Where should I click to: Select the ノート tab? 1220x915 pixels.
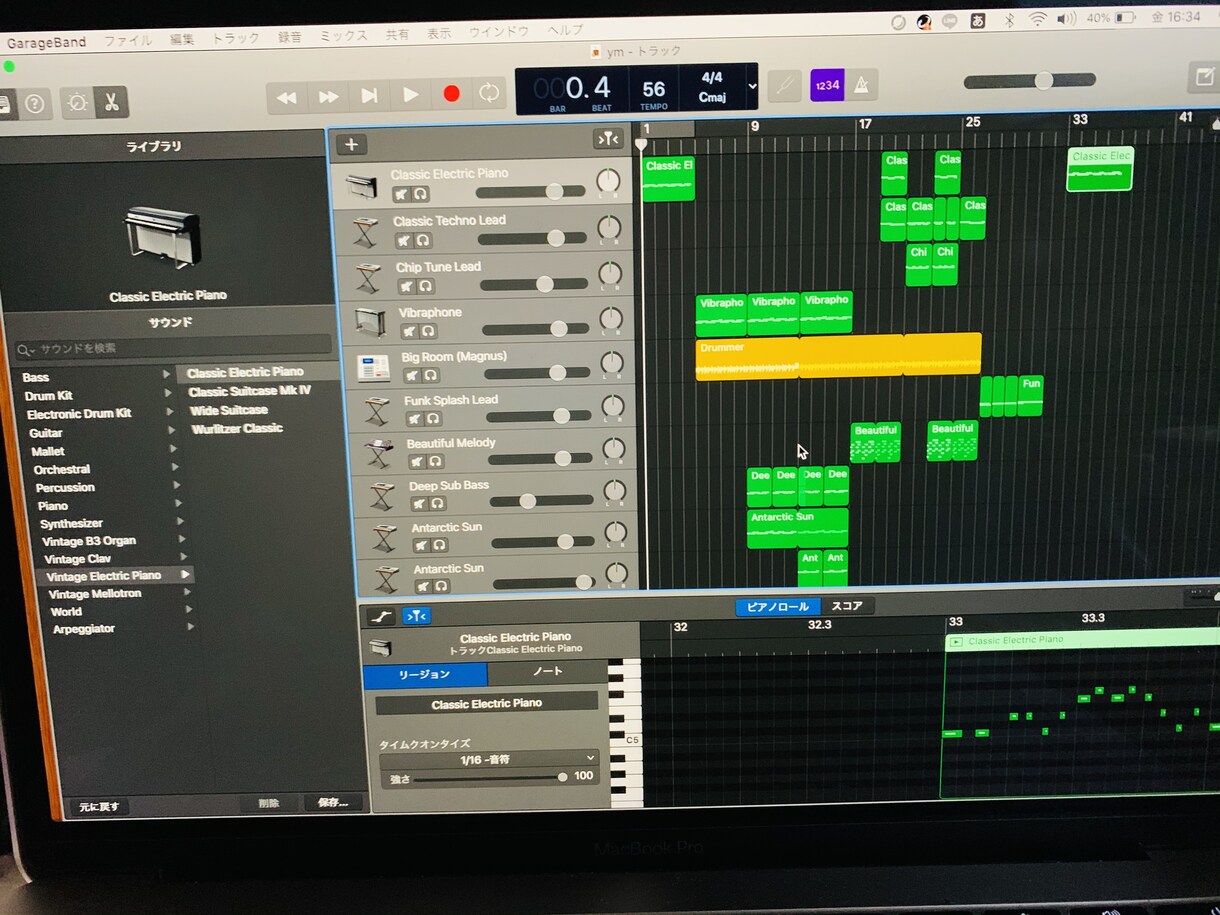(547, 672)
